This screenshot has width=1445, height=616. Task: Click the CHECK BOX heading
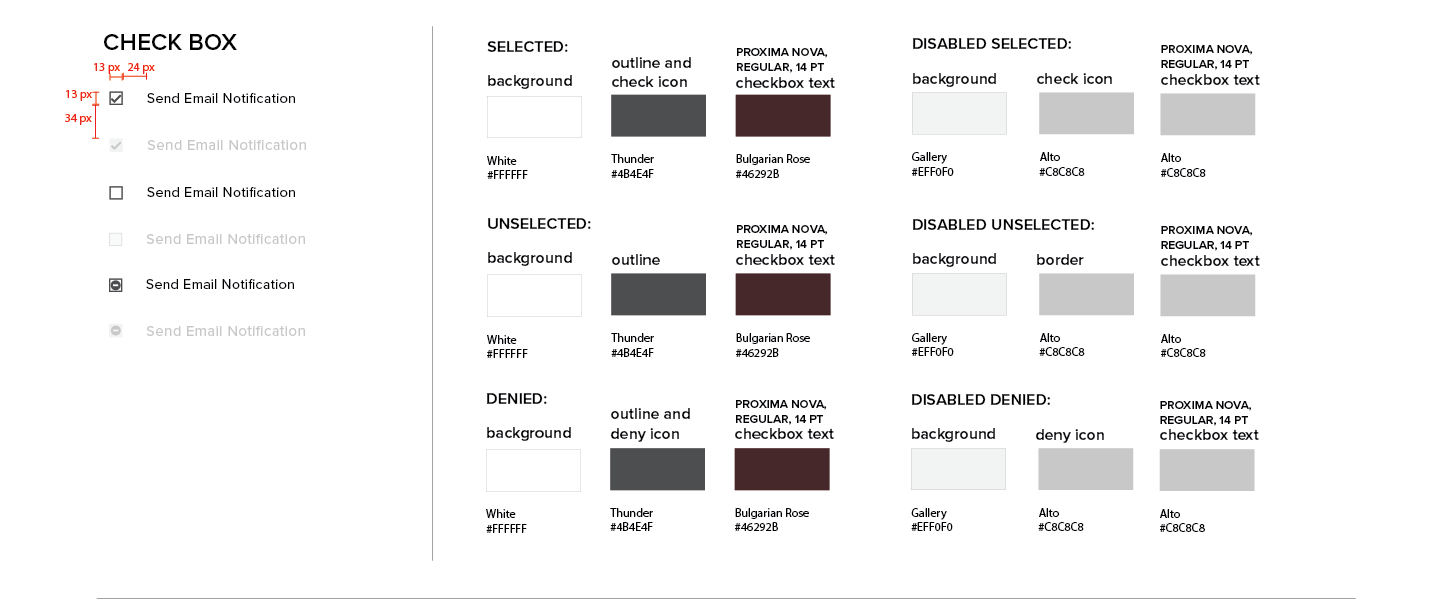pos(170,43)
